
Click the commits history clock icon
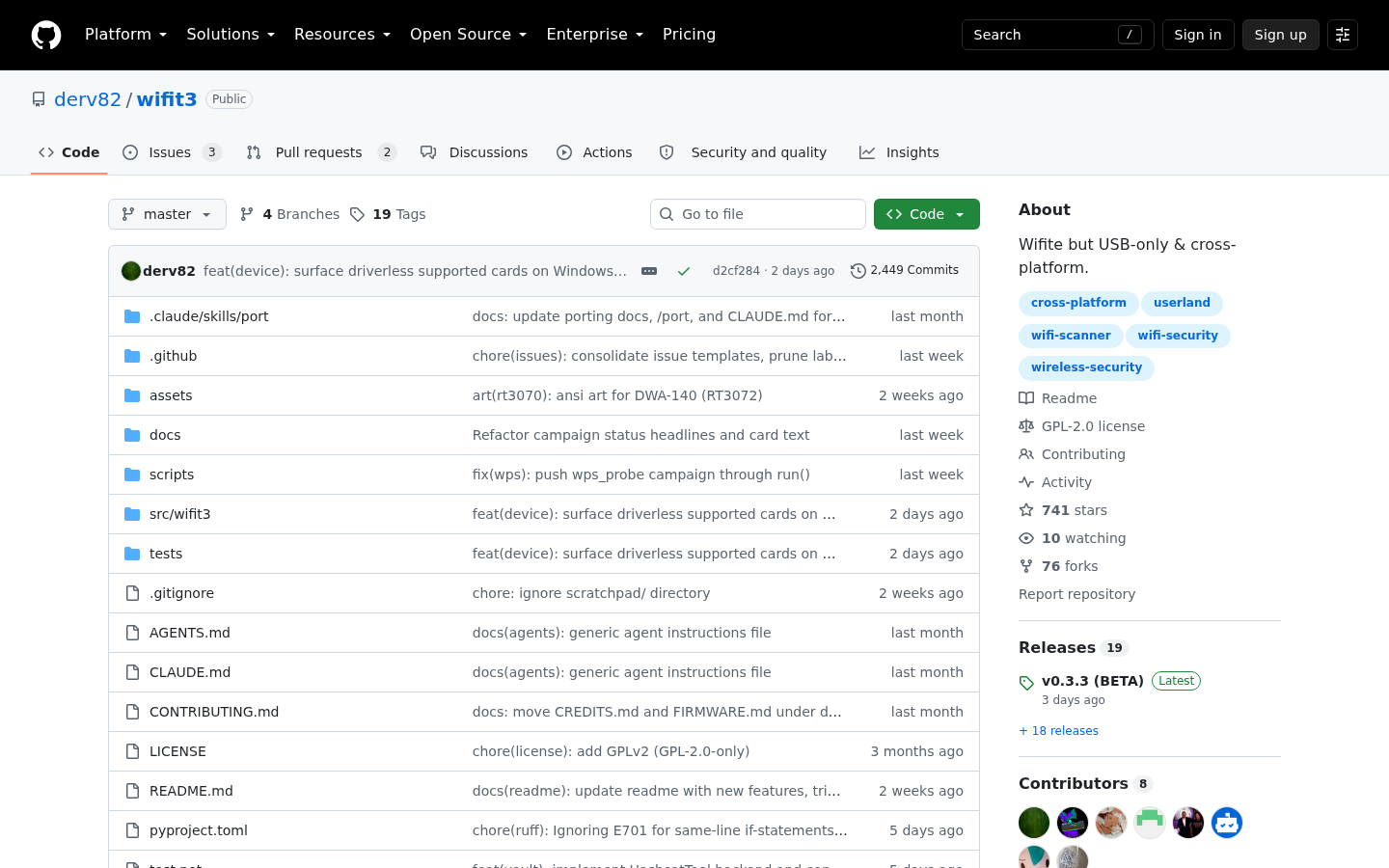coord(858,271)
